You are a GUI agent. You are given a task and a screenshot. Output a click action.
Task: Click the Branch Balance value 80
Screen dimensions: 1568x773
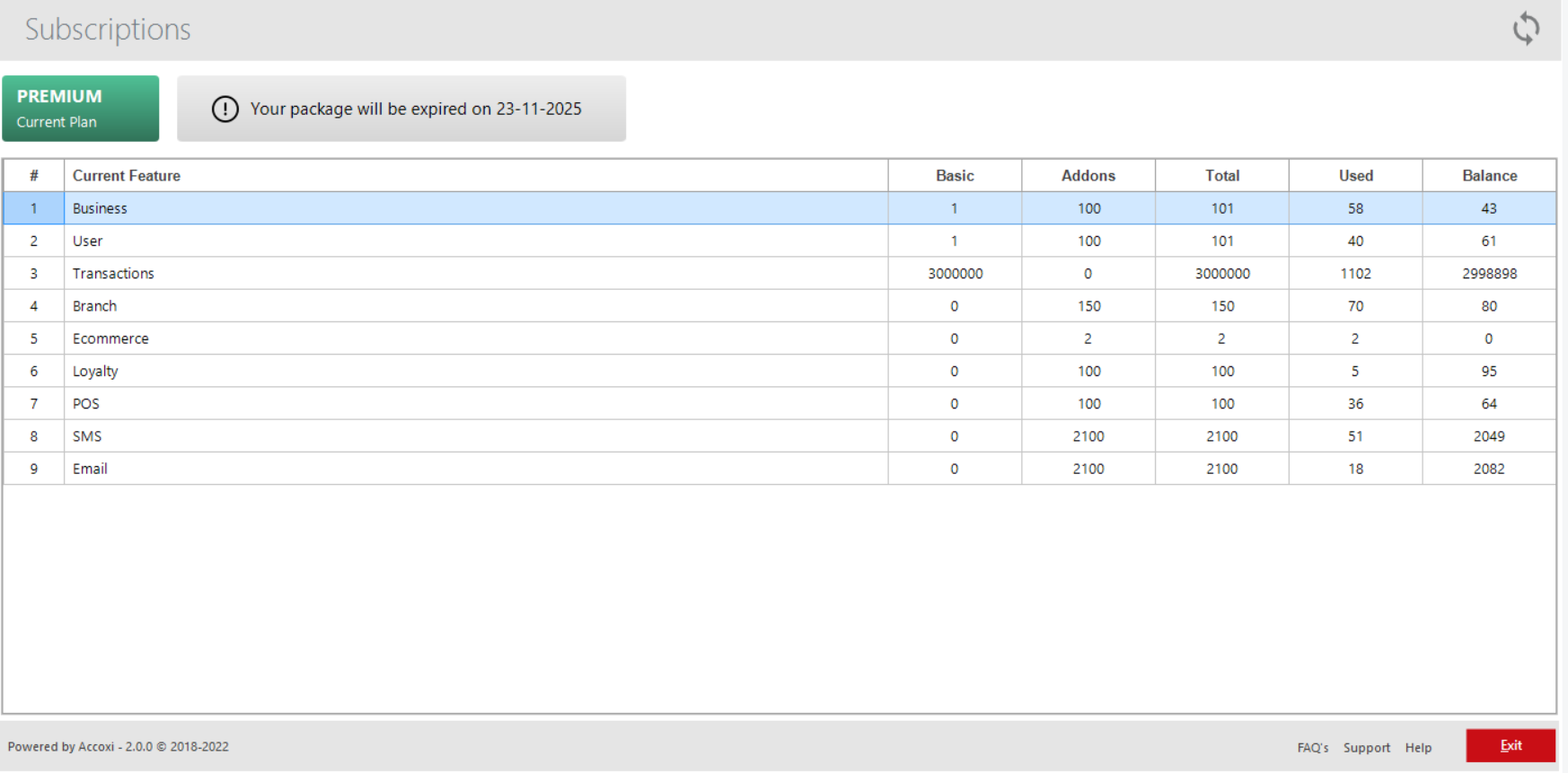(x=1489, y=306)
